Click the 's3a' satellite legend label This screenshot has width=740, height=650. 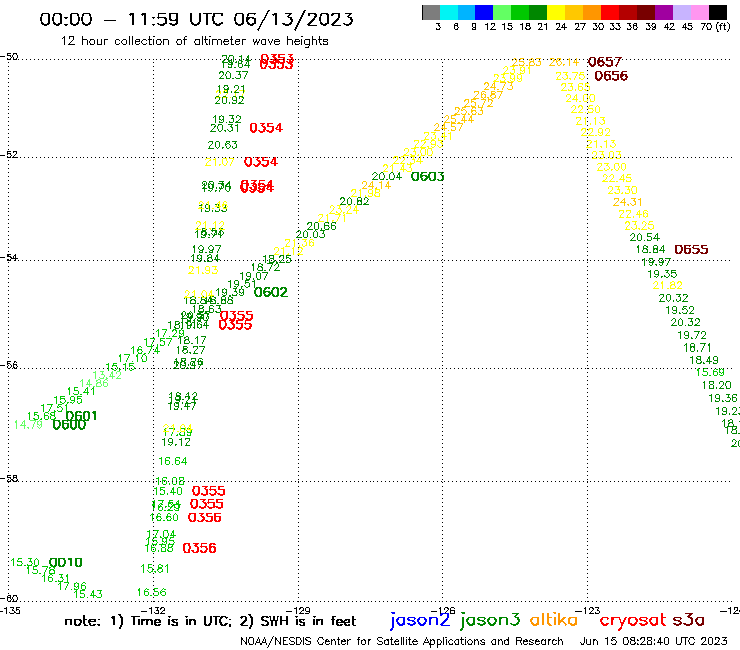pyautogui.click(x=689, y=620)
